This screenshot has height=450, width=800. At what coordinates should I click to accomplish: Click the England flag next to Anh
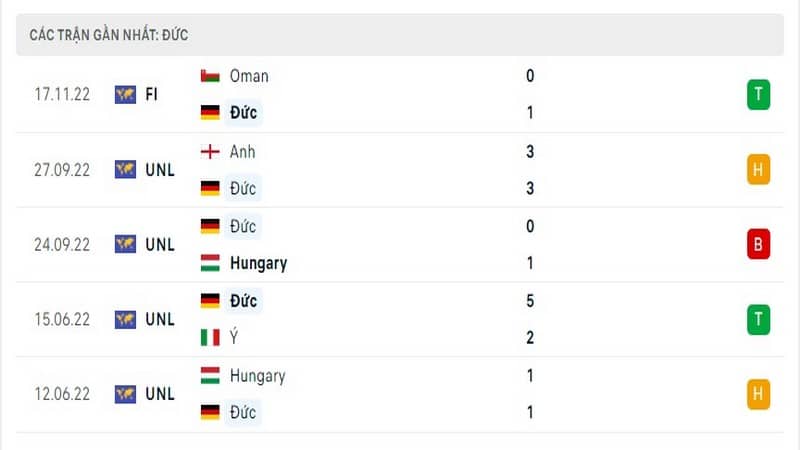click(x=210, y=152)
